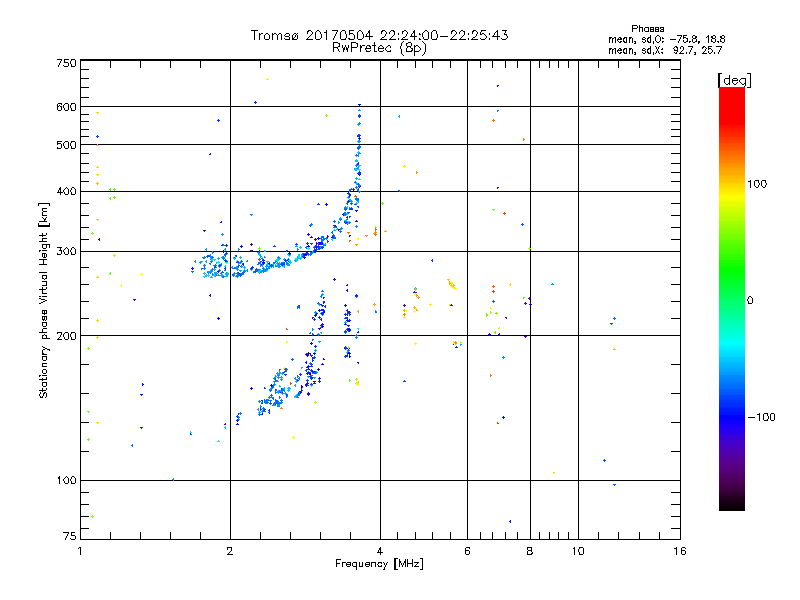Click the colorbar tick label '-100'
This screenshot has width=800, height=600.
[x=761, y=417]
